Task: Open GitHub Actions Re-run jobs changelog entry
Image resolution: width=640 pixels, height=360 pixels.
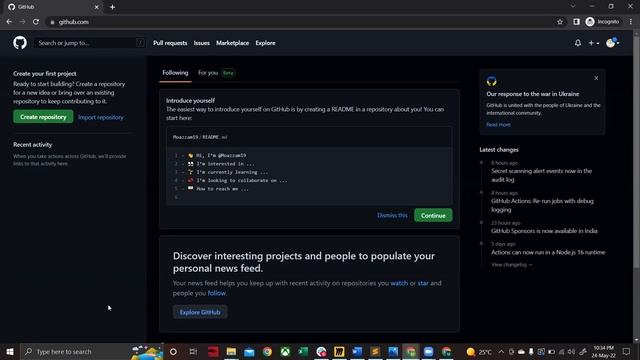Action: (542, 205)
